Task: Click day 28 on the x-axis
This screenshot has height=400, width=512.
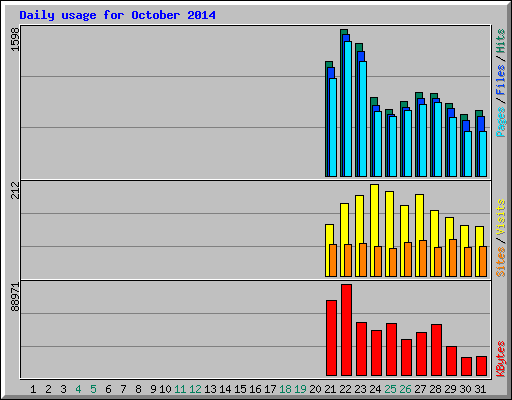Action: [435, 389]
